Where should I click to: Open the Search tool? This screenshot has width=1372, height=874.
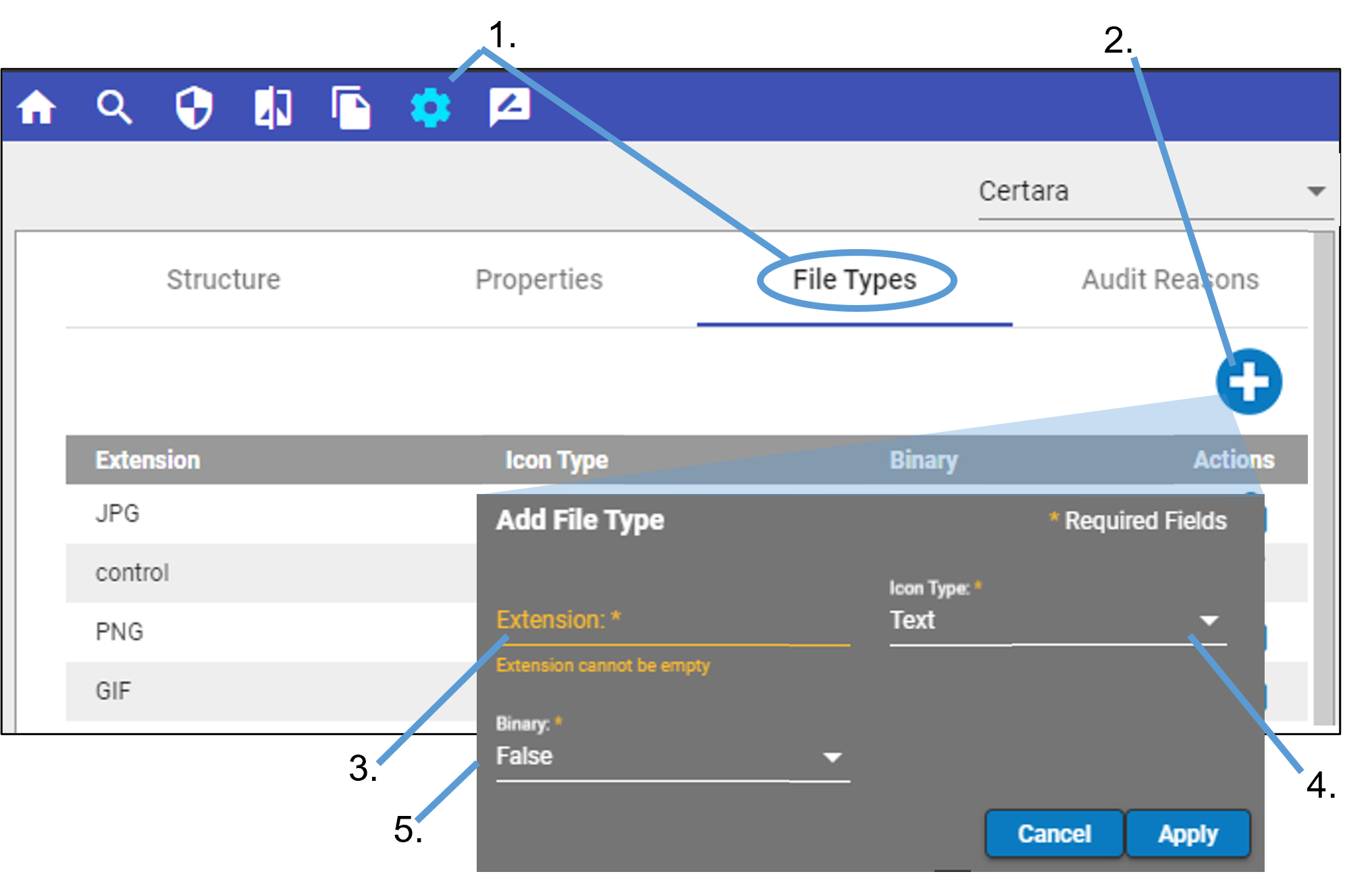coord(115,107)
